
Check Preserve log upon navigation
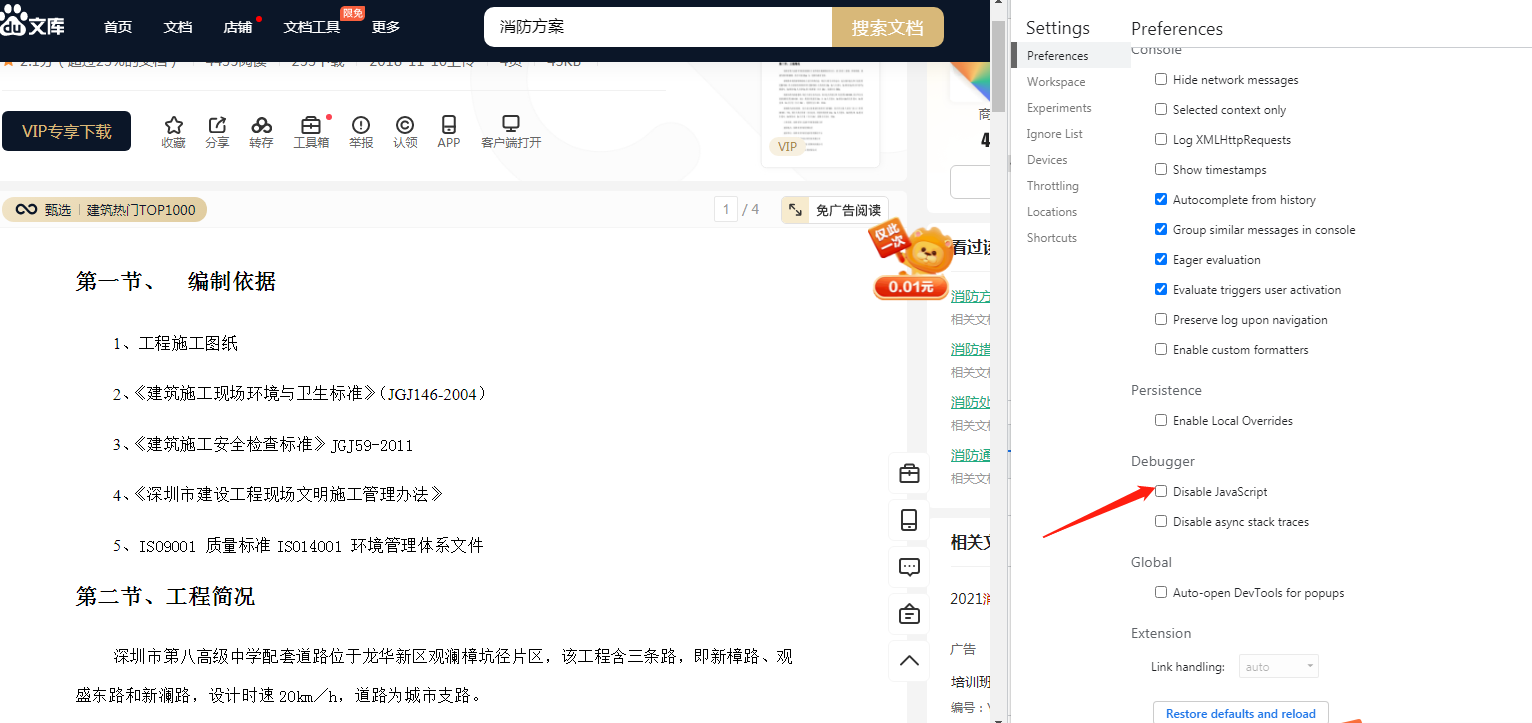tap(1161, 319)
